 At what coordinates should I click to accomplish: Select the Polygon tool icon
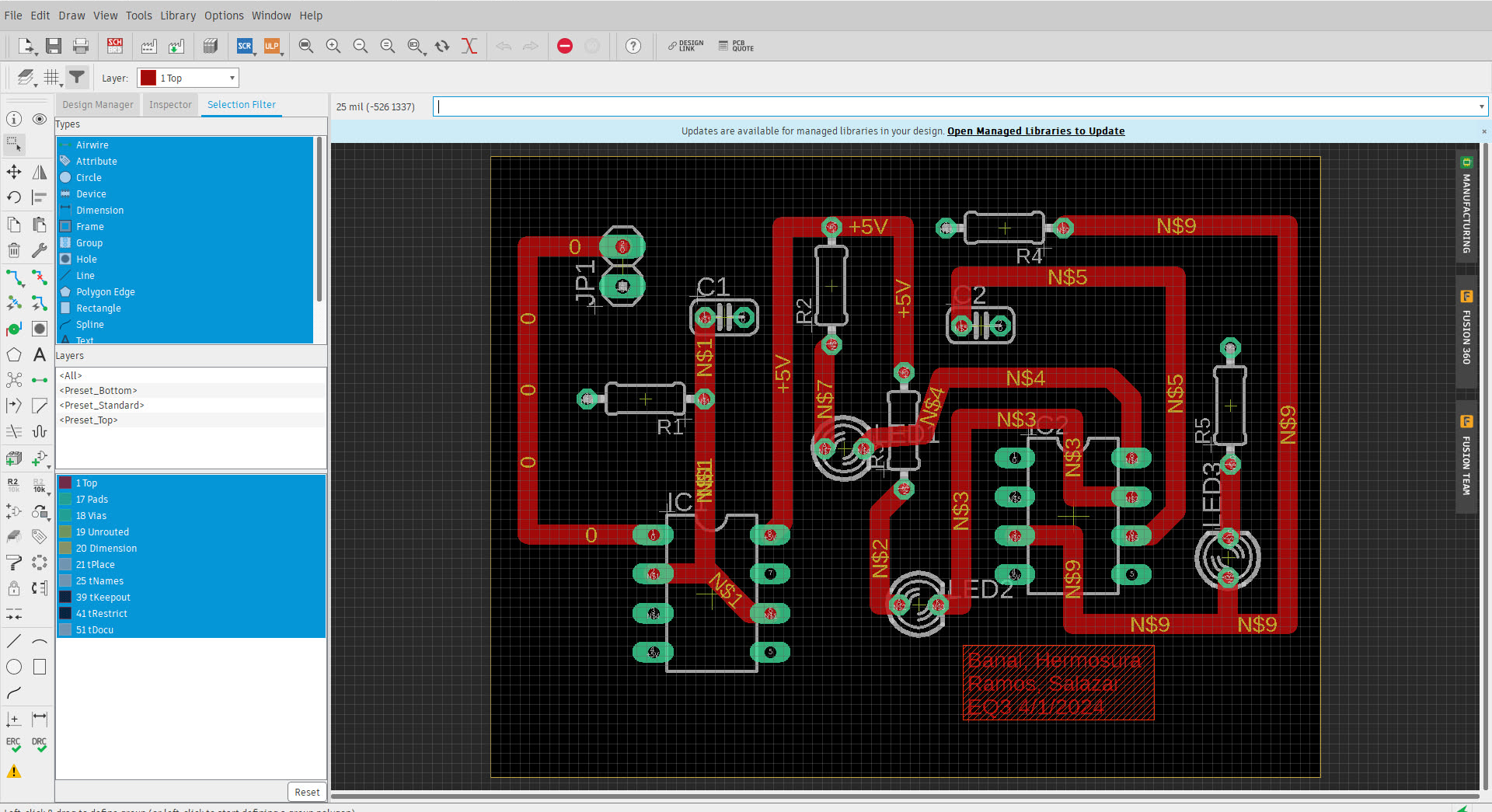tap(14, 355)
